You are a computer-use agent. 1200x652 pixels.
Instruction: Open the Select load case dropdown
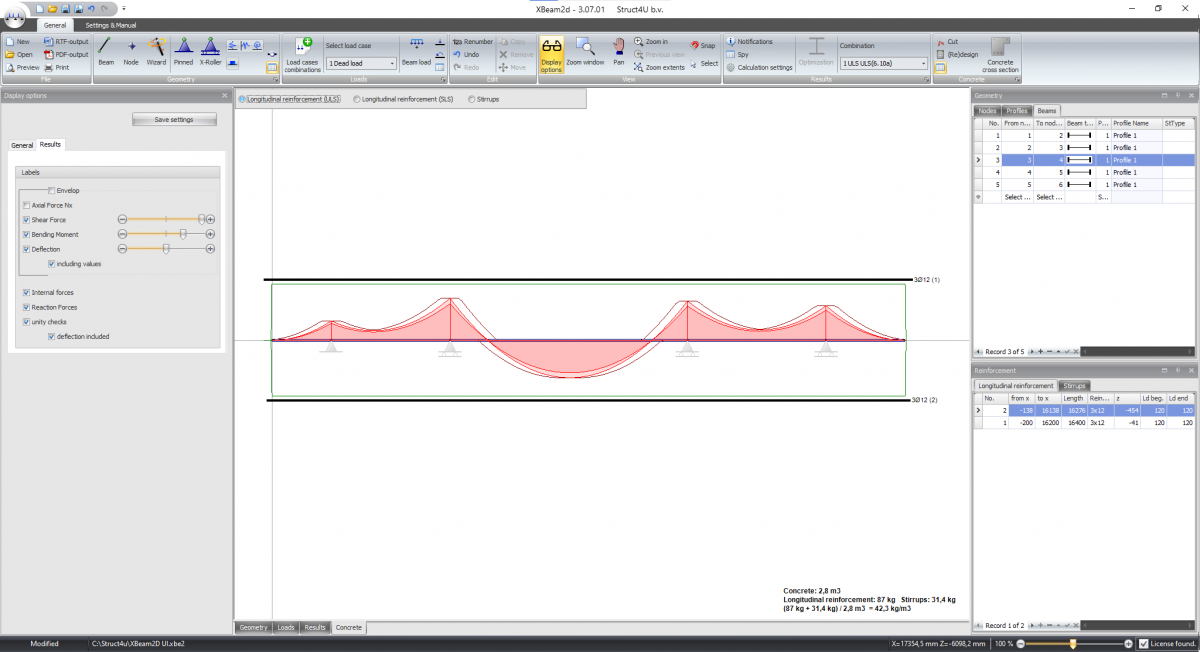click(x=360, y=63)
